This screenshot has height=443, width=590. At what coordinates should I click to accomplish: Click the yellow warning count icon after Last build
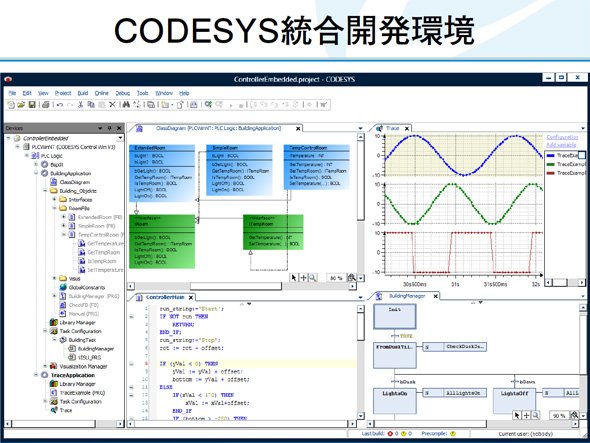404,434
